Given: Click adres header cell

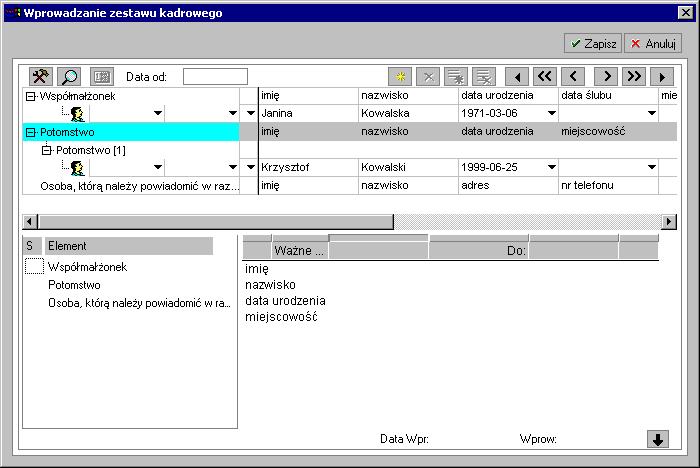Looking at the screenshot, I should (508, 185).
